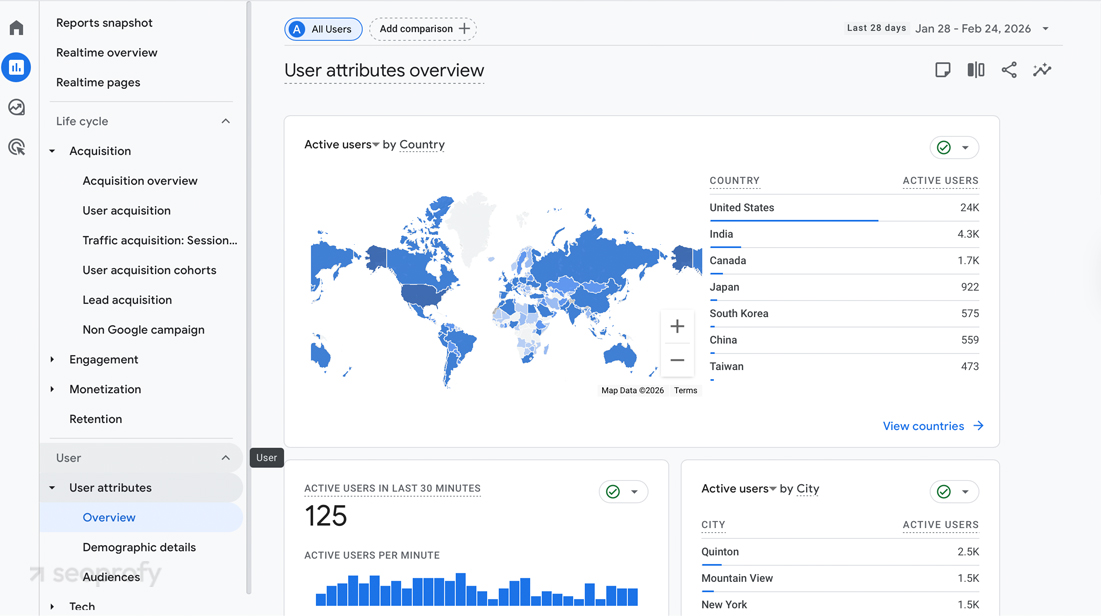Image resolution: width=1101 pixels, height=616 pixels.
Task: Open the Country card status dropdown arrow
Action: click(x=965, y=148)
